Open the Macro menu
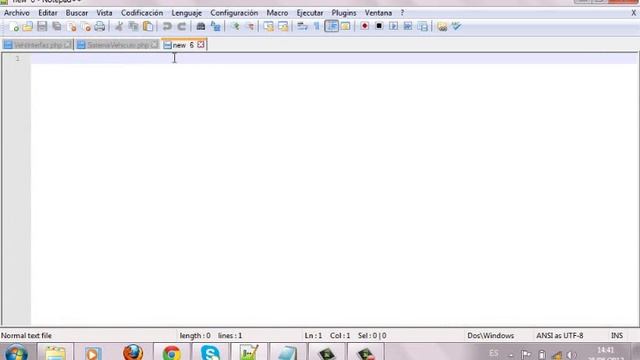The image size is (640, 360). (x=277, y=13)
